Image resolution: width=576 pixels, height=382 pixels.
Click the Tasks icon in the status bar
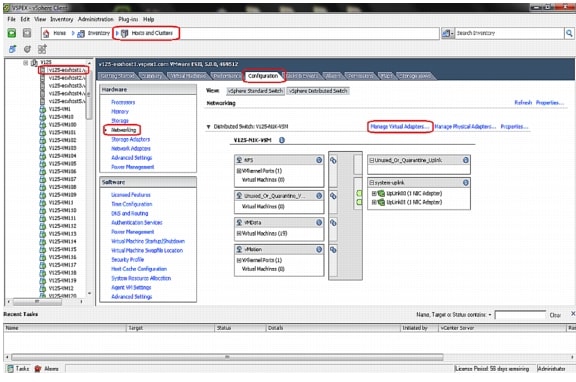tap(11, 368)
